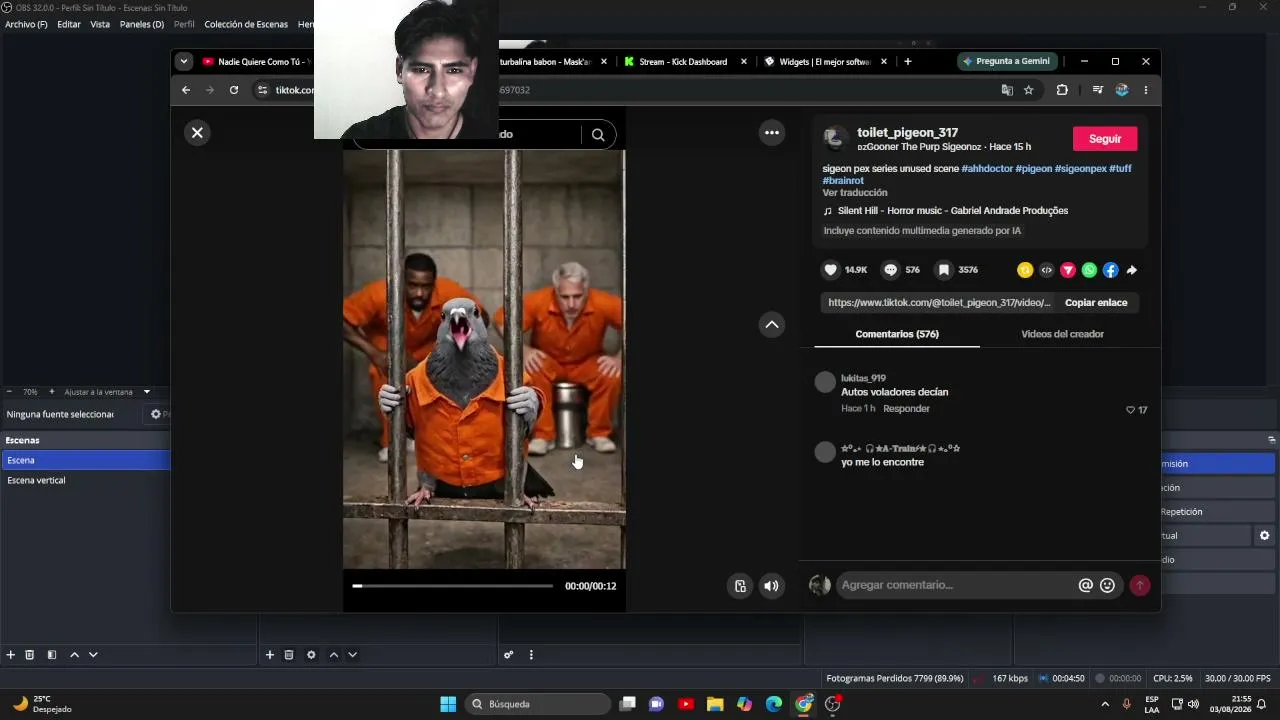This screenshot has height=720, width=1280.
Task: Share the video on Facebook
Action: [x=1110, y=270]
